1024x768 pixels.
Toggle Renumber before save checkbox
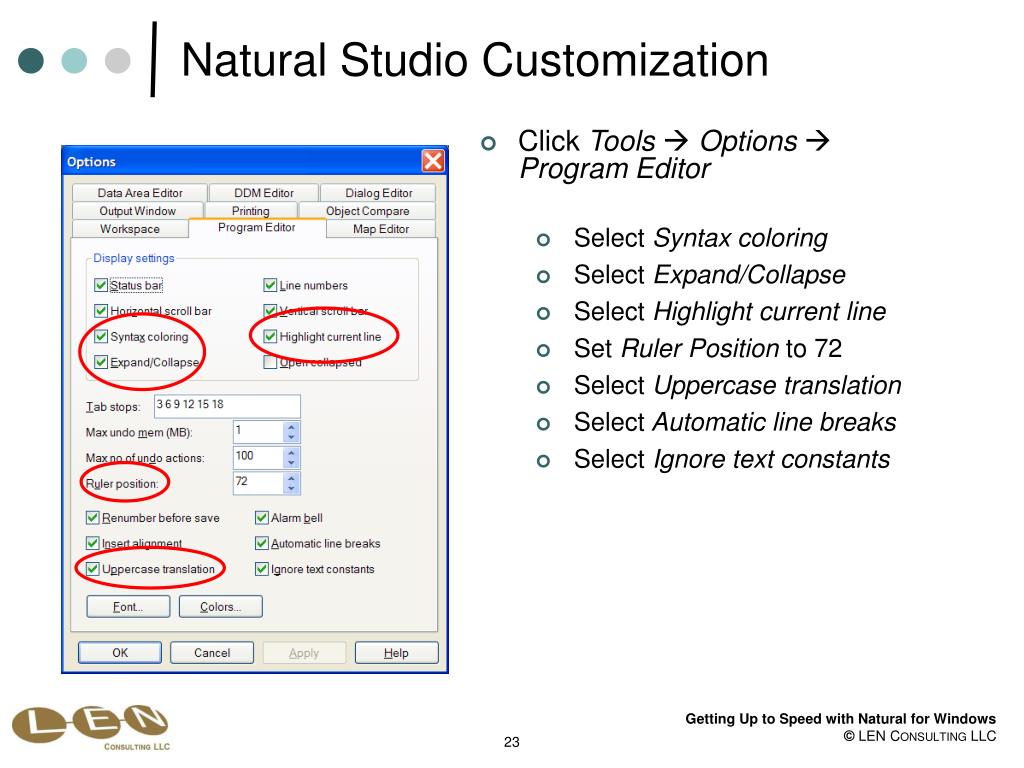pyautogui.click(x=92, y=518)
